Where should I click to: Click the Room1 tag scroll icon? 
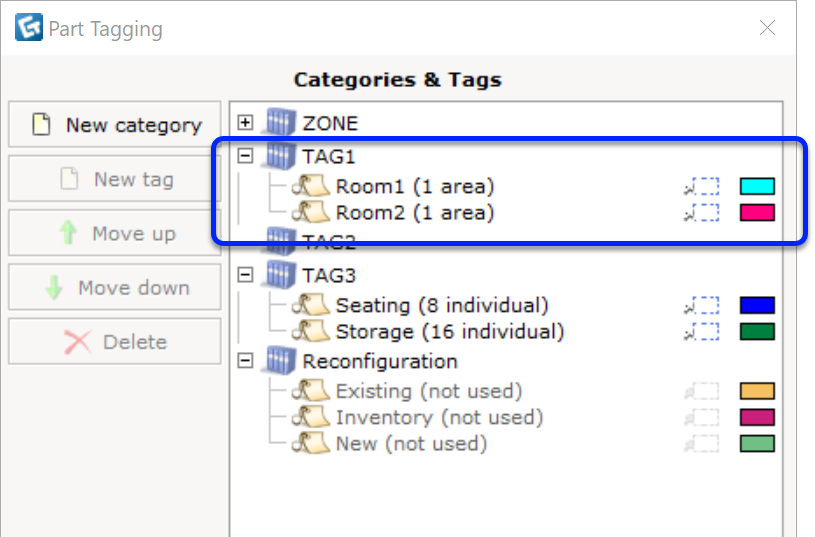pos(310,186)
